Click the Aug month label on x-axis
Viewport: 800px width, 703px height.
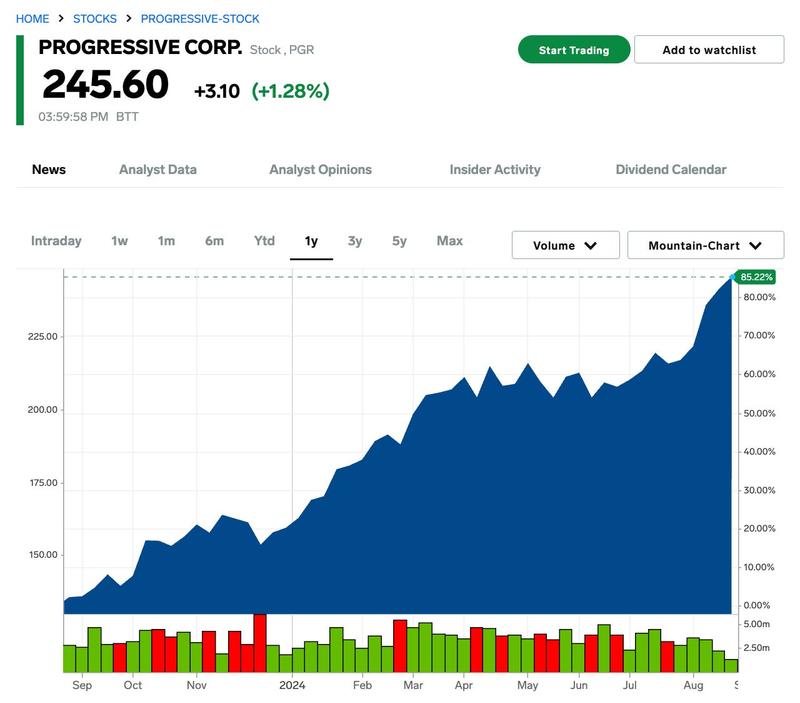coord(693,685)
